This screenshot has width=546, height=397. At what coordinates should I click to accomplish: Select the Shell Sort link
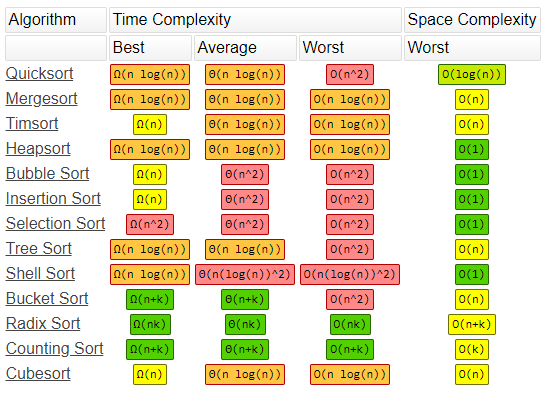(40, 274)
